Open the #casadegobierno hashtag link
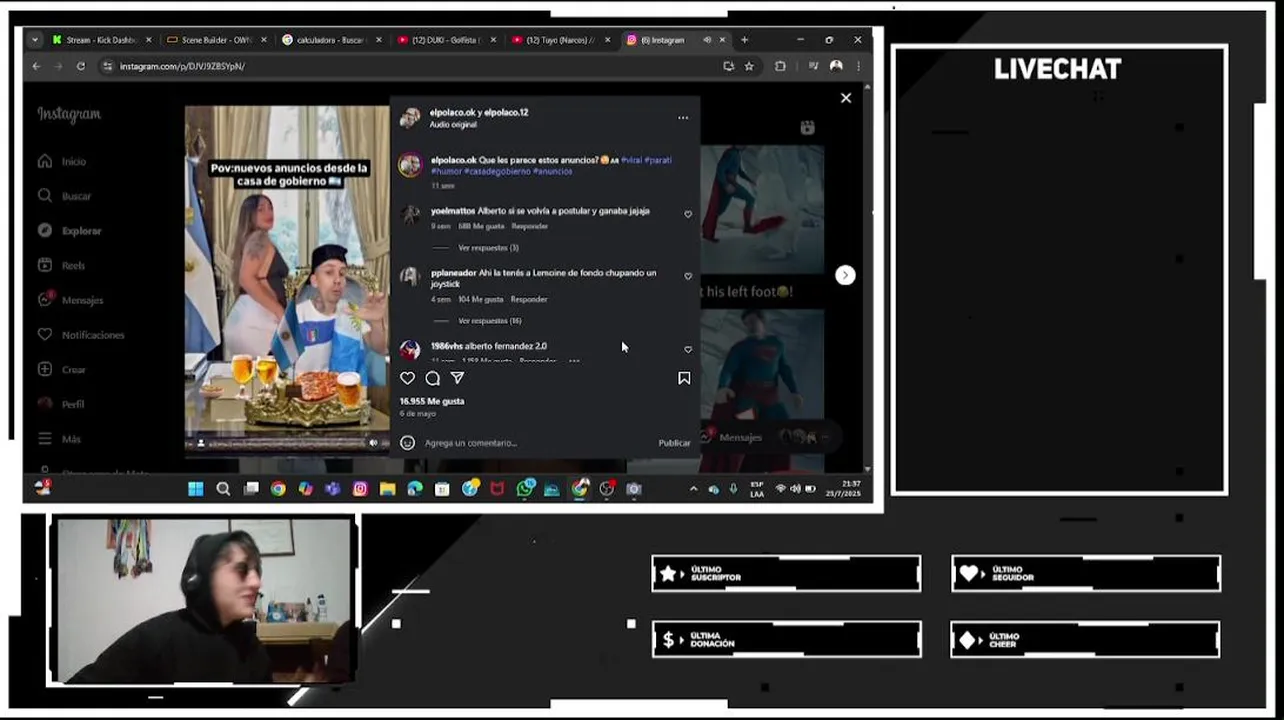This screenshot has height=720, width=1284. coord(496,171)
